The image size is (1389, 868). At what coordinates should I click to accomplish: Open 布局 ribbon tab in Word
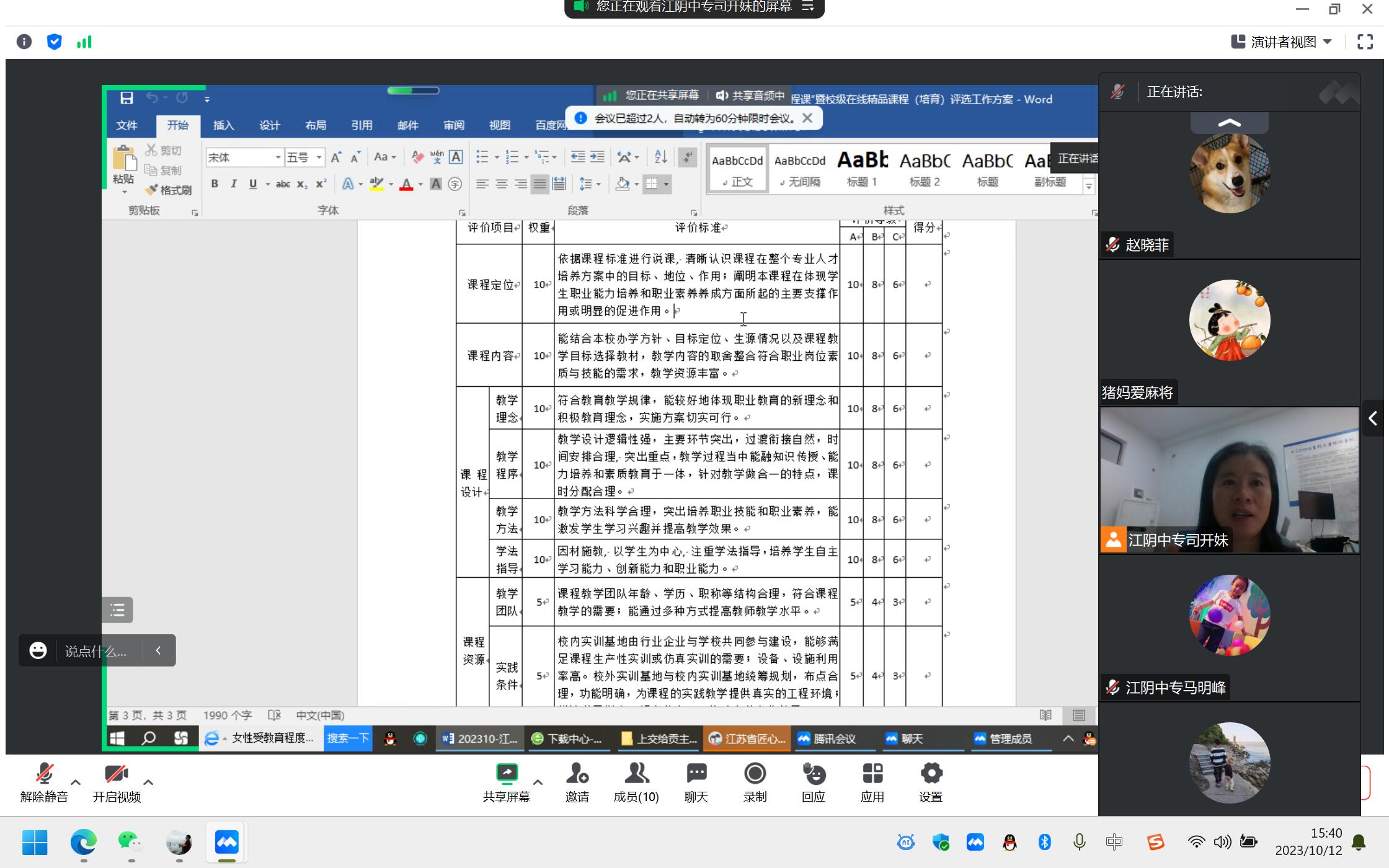(315, 125)
